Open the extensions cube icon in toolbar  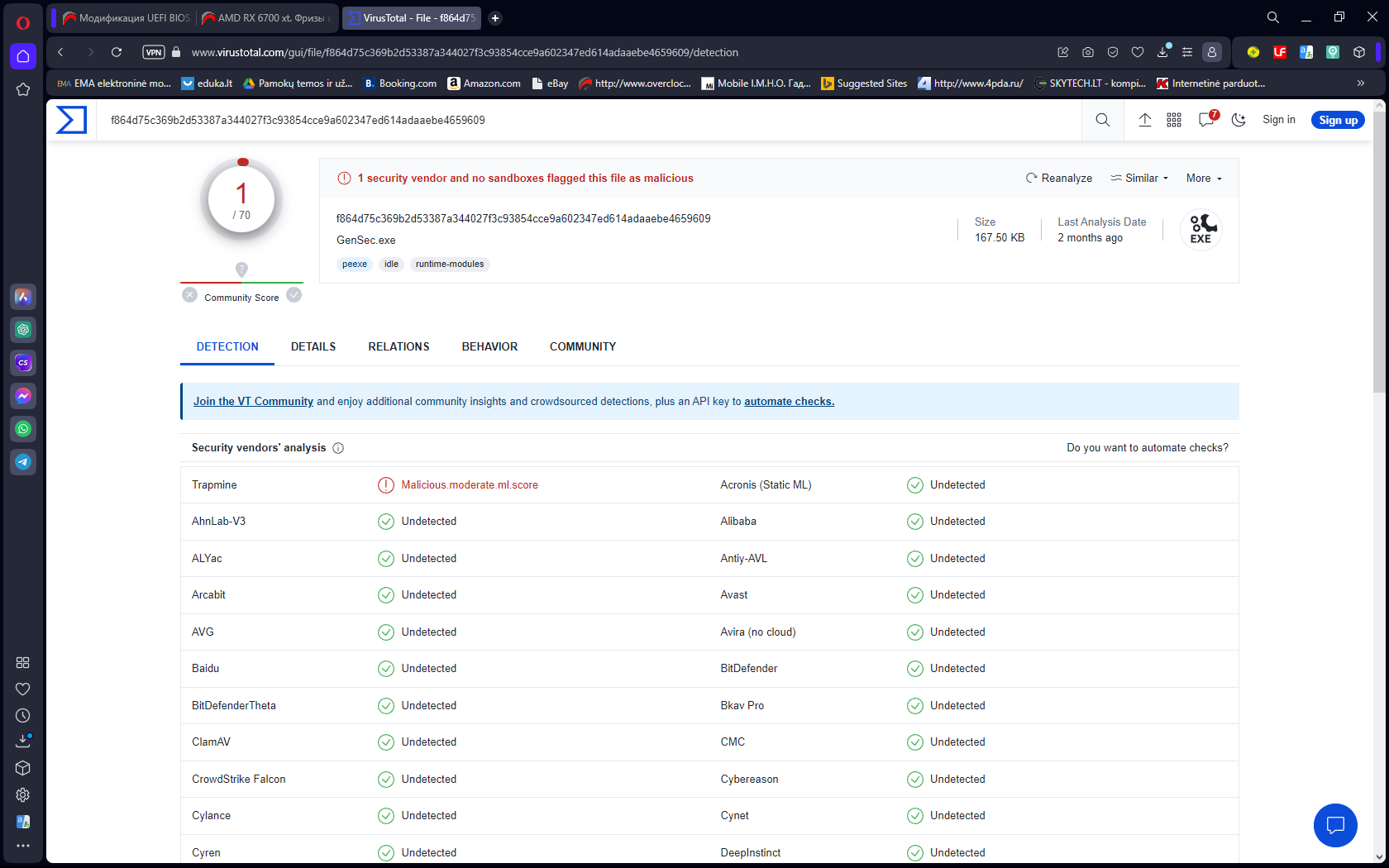point(1359,52)
